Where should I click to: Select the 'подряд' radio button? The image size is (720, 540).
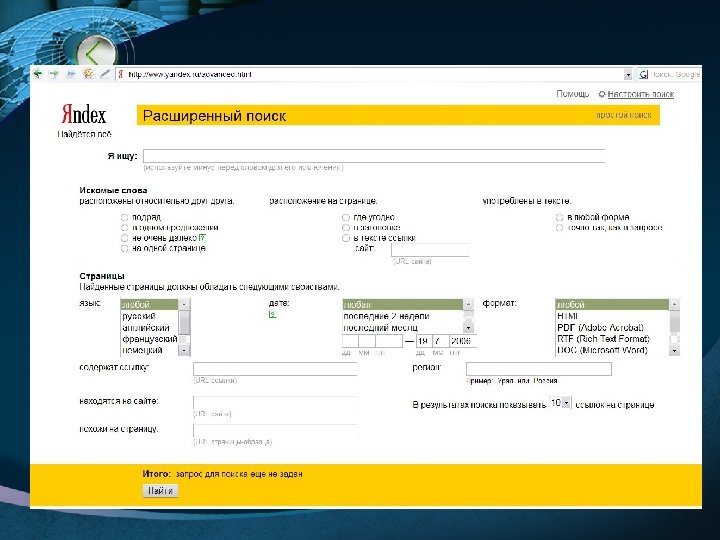pyautogui.click(x=124, y=217)
